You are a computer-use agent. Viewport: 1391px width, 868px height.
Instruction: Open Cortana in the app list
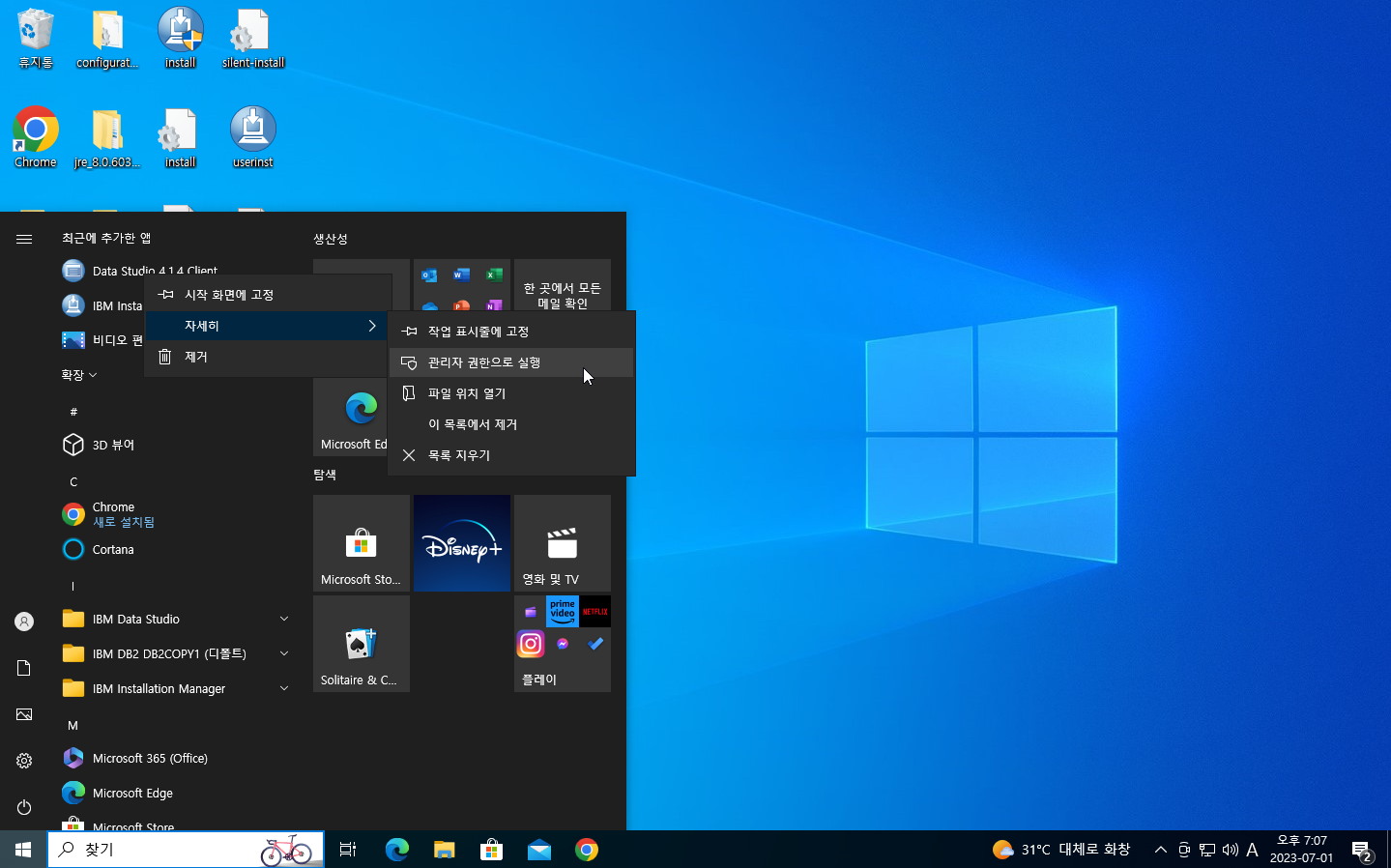click(174, 549)
